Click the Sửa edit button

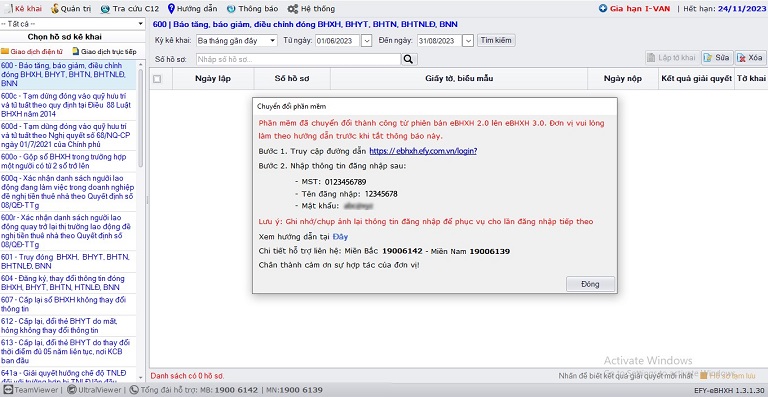(x=717, y=58)
